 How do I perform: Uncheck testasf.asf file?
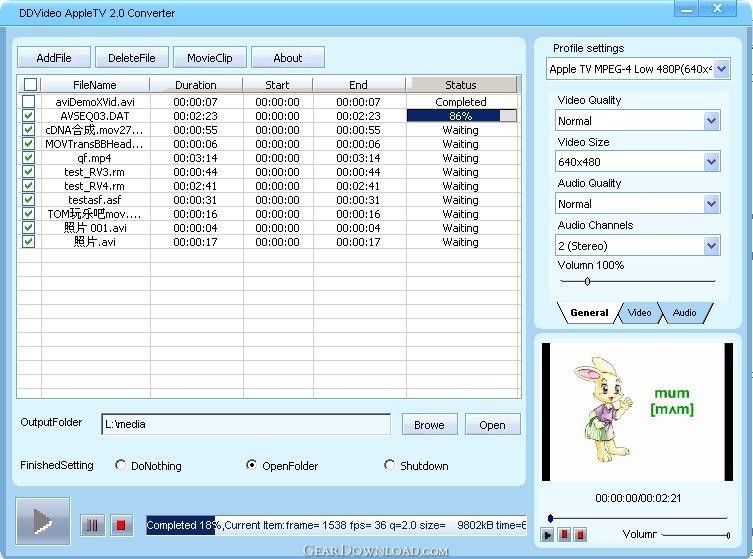coord(28,199)
